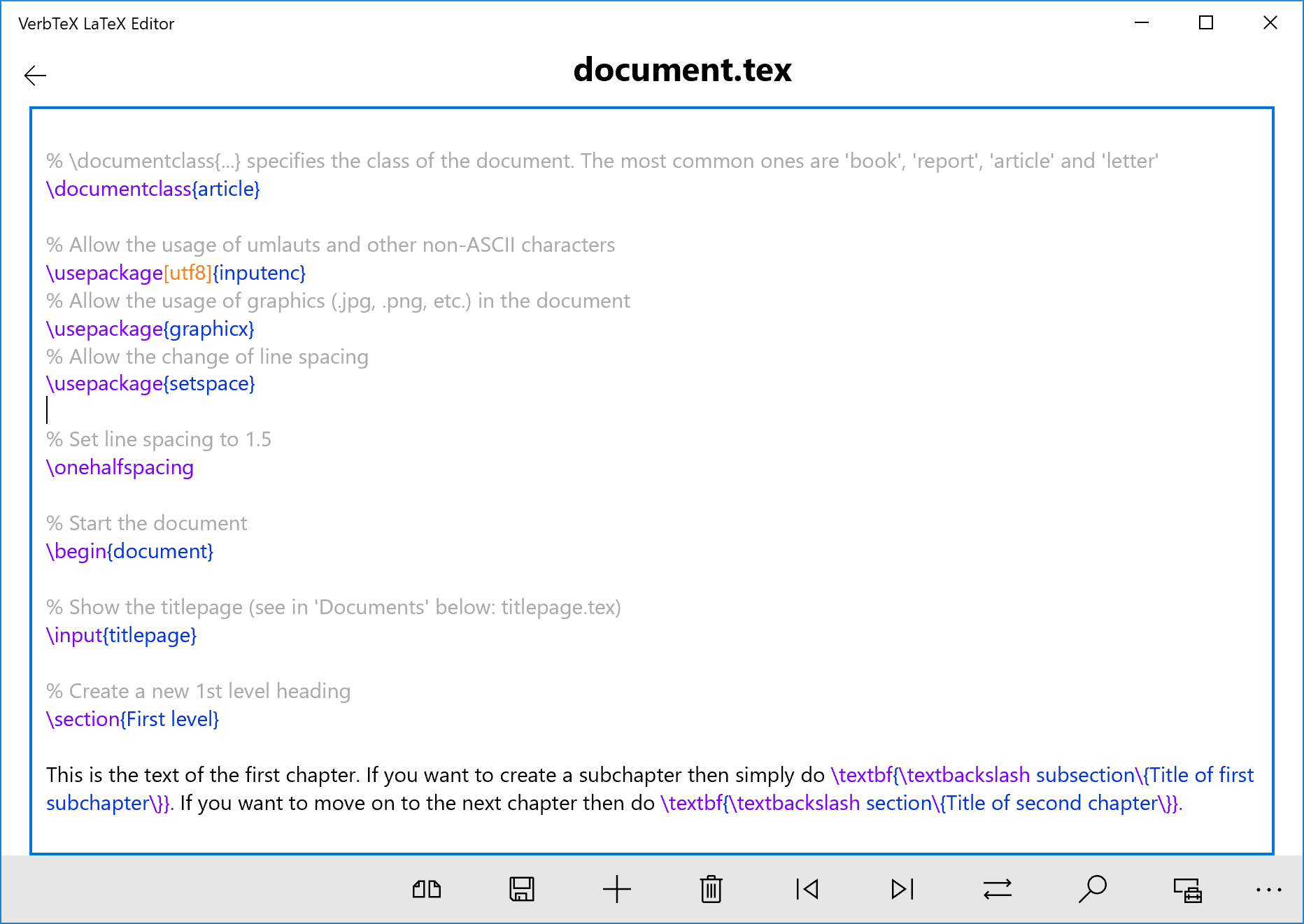Click the \begin{document} command
Screen dimensions: 1304x924
point(129,551)
